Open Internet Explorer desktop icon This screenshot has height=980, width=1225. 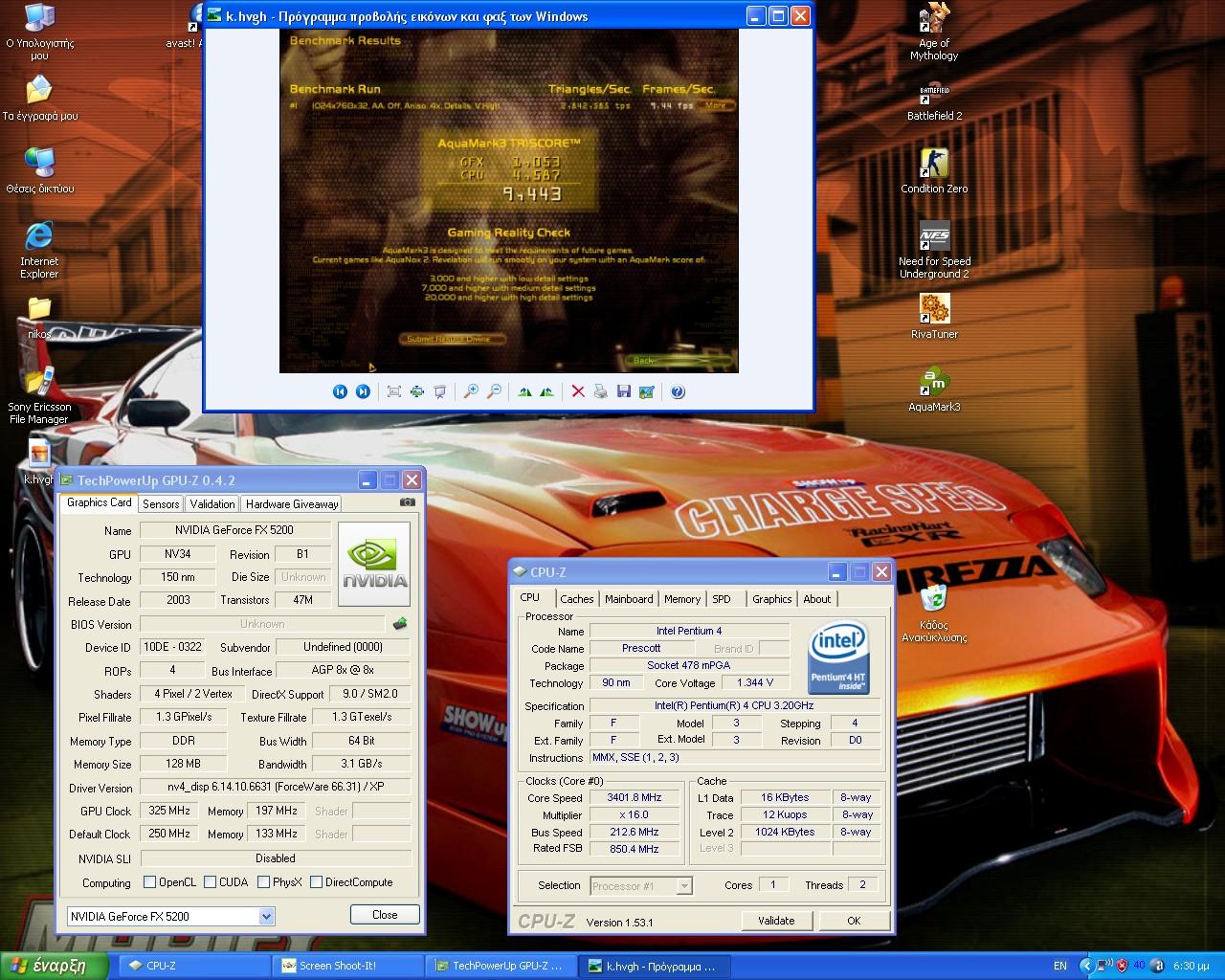(39, 250)
